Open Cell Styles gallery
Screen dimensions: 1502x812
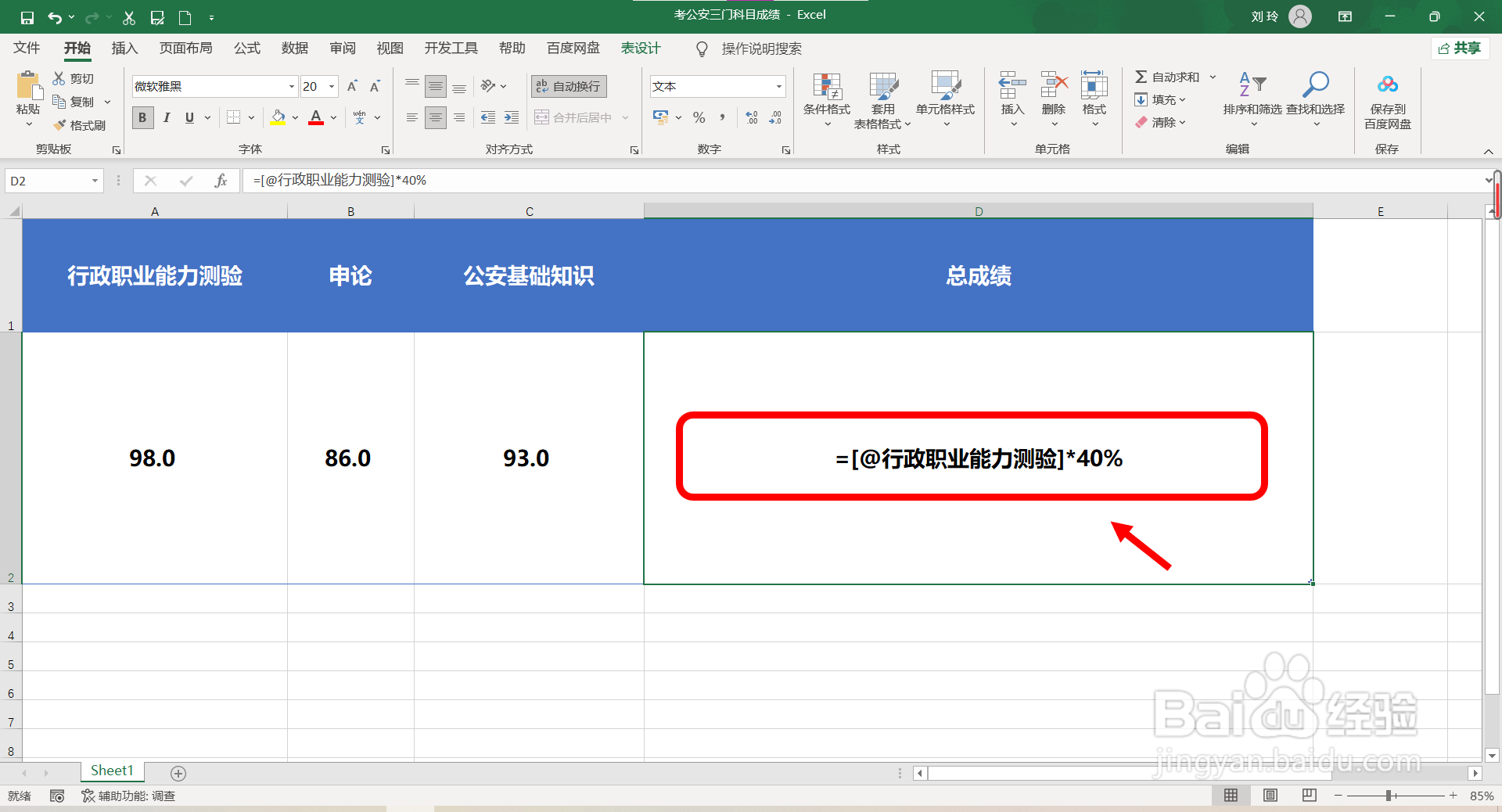(945, 100)
